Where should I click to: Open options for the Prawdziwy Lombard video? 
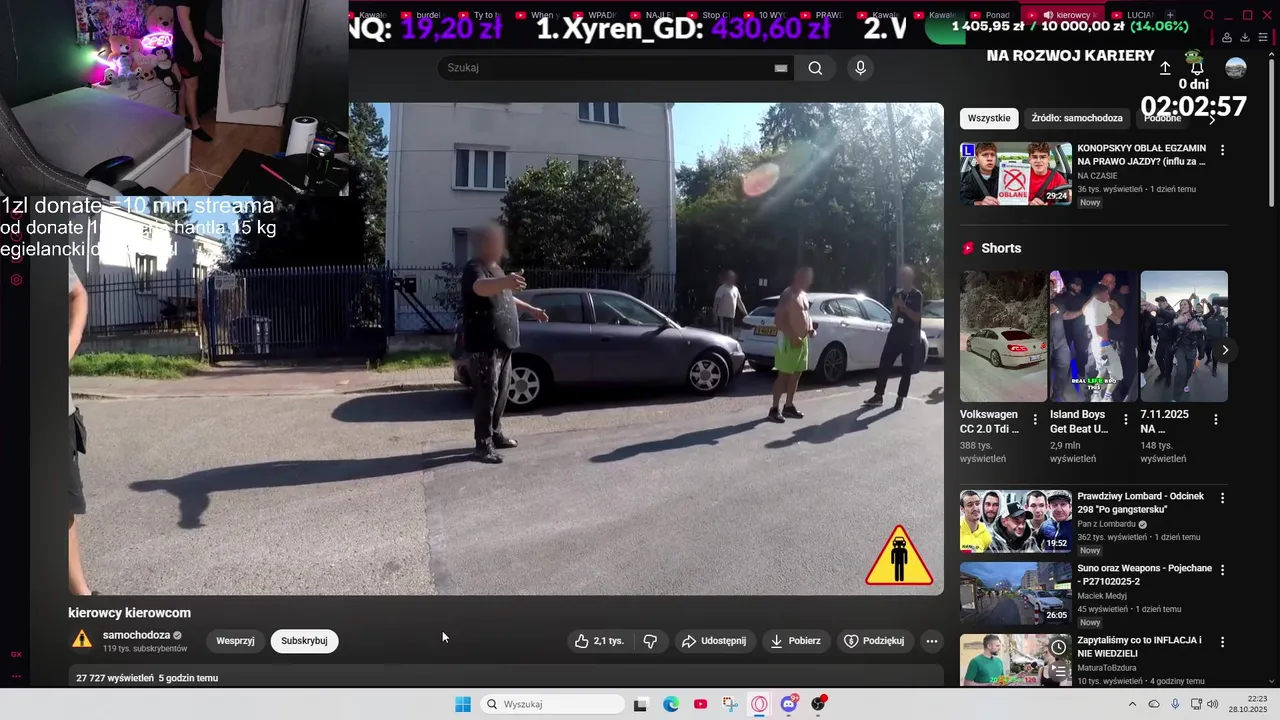click(x=1222, y=498)
